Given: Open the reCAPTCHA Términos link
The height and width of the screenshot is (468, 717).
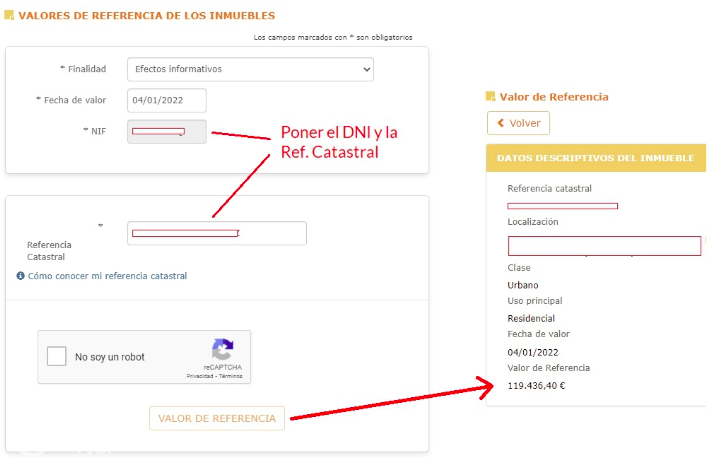Looking at the screenshot, I should (x=230, y=376).
